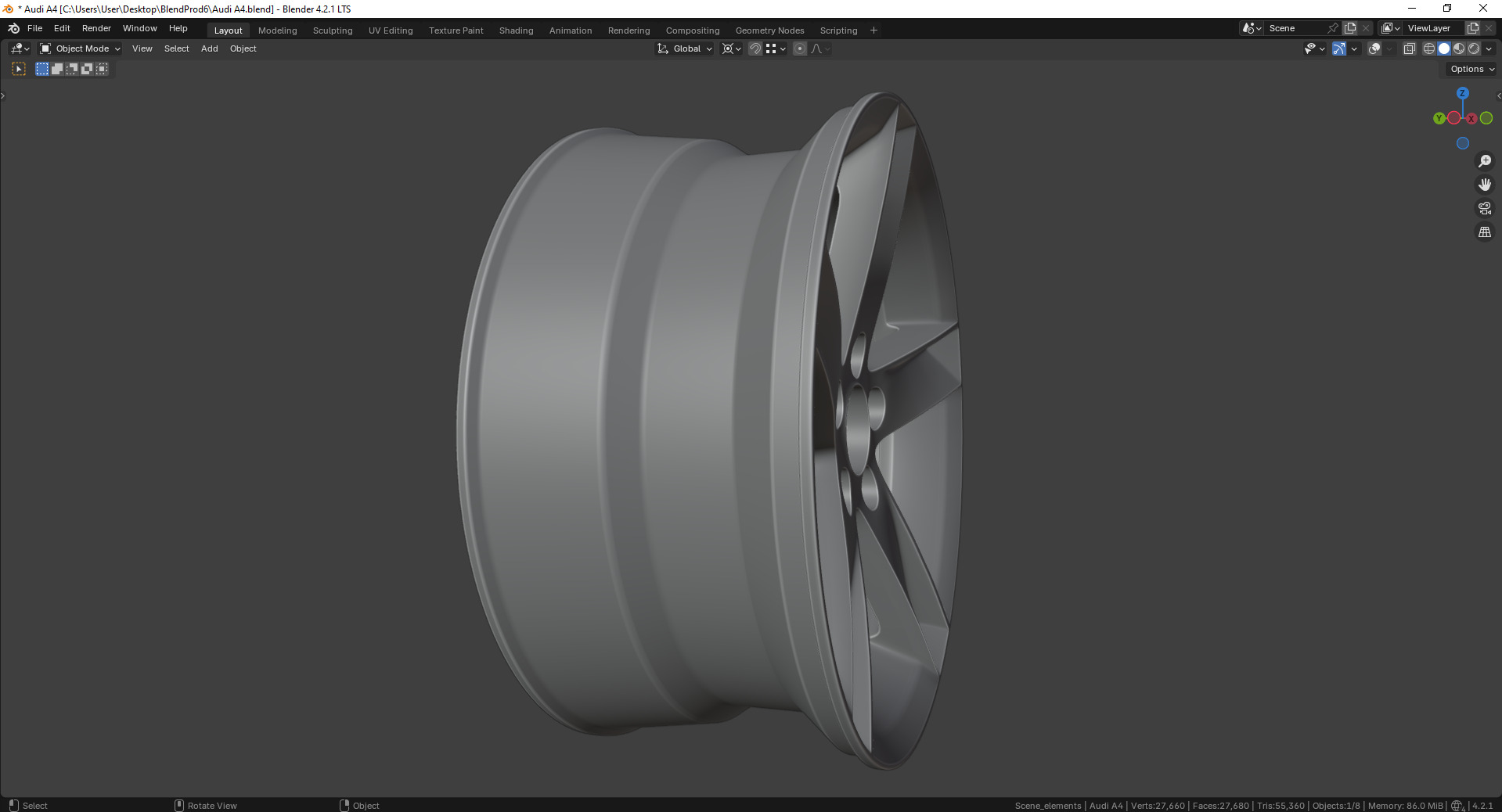
Task: Open selectability and visibility dropdown
Action: 1315,49
